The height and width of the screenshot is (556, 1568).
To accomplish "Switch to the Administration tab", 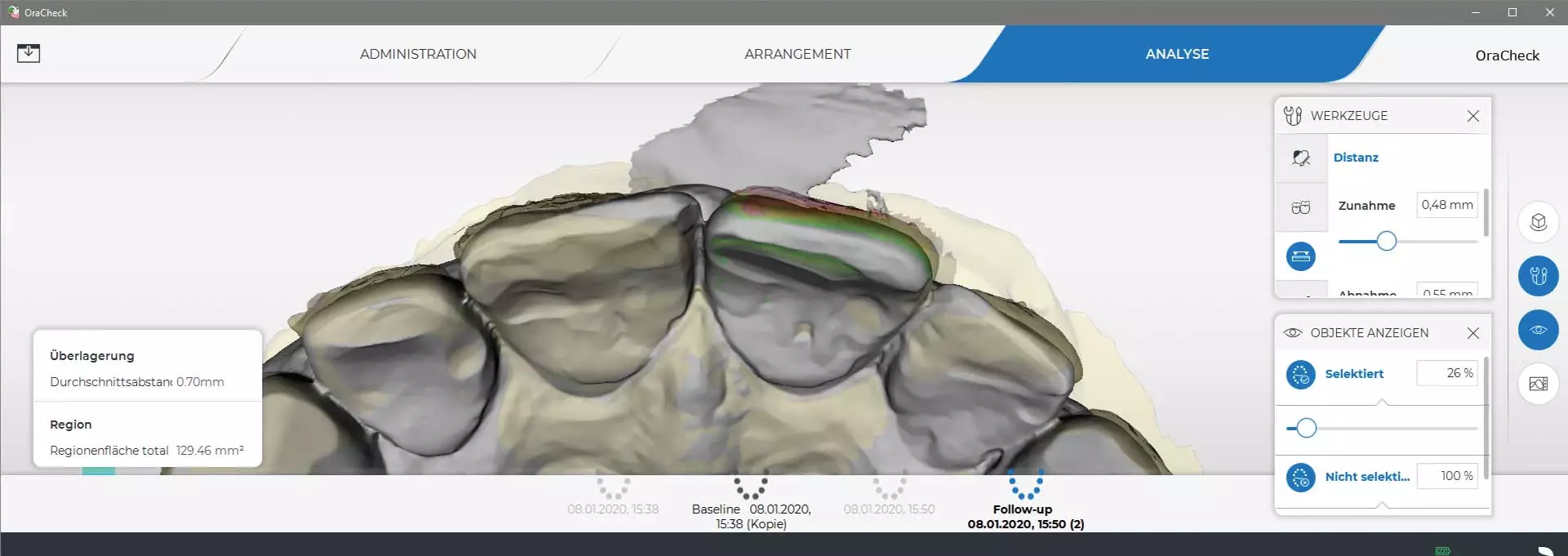I will (418, 54).
